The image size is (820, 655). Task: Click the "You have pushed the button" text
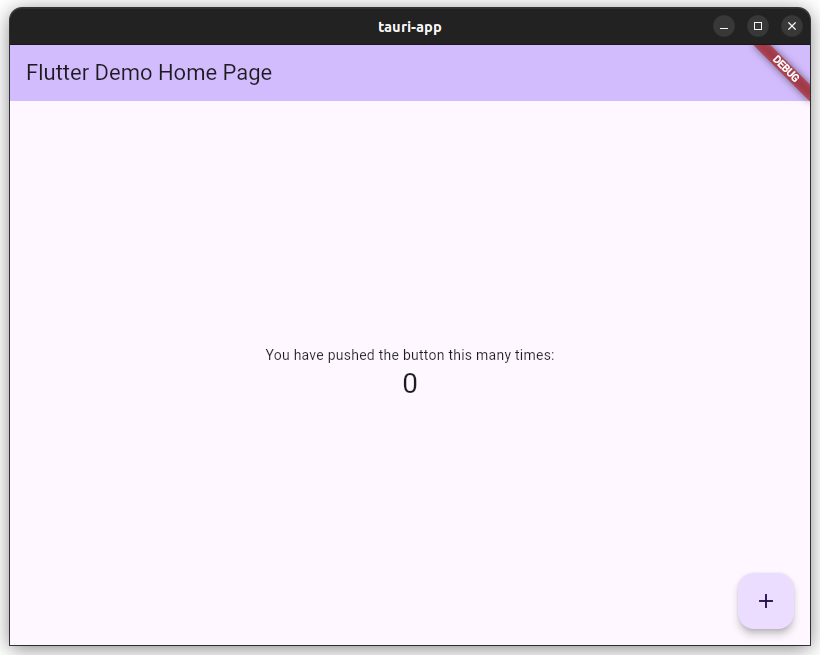tap(409, 355)
